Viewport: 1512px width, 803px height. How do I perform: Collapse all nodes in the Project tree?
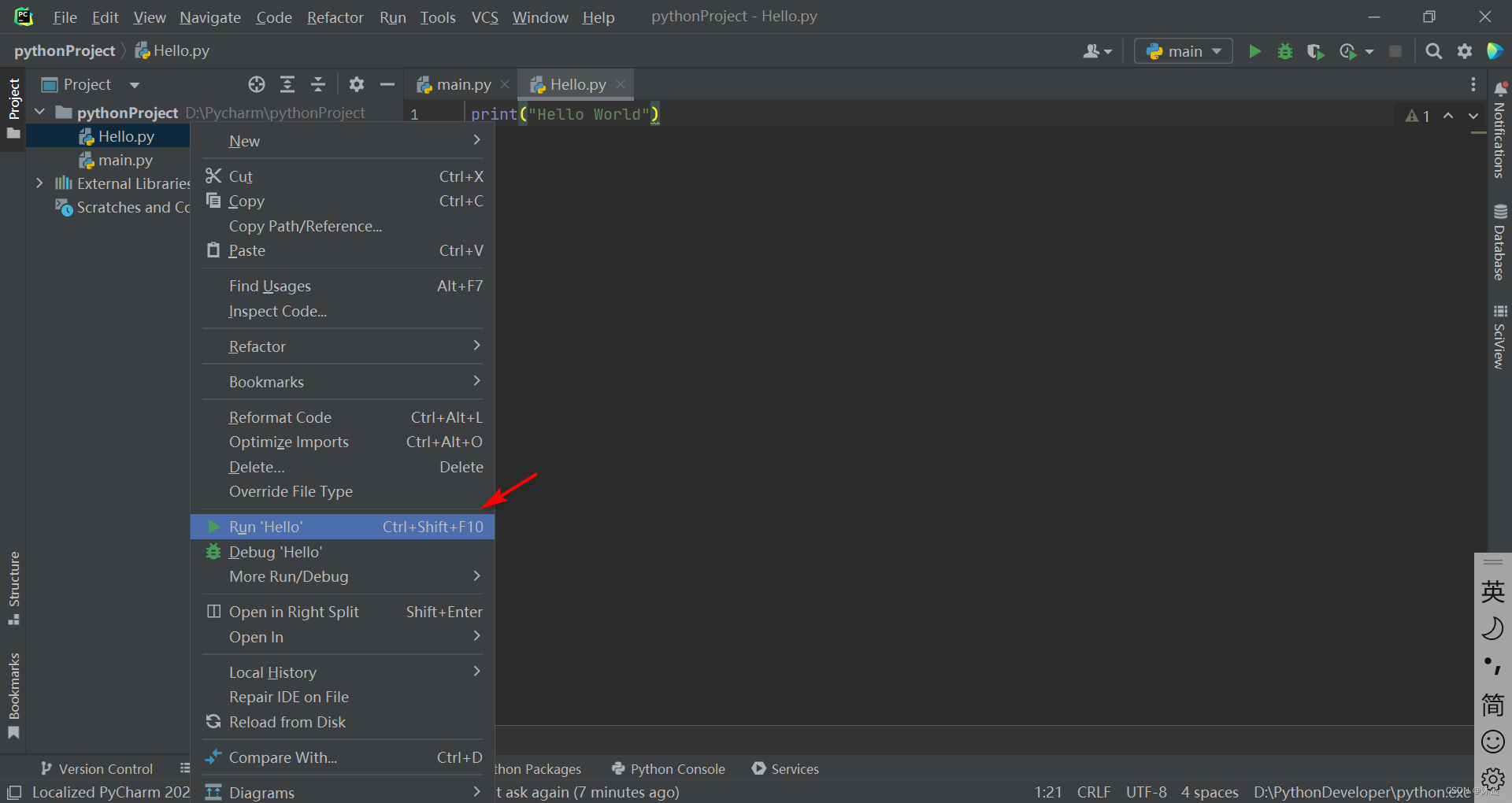coord(318,84)
